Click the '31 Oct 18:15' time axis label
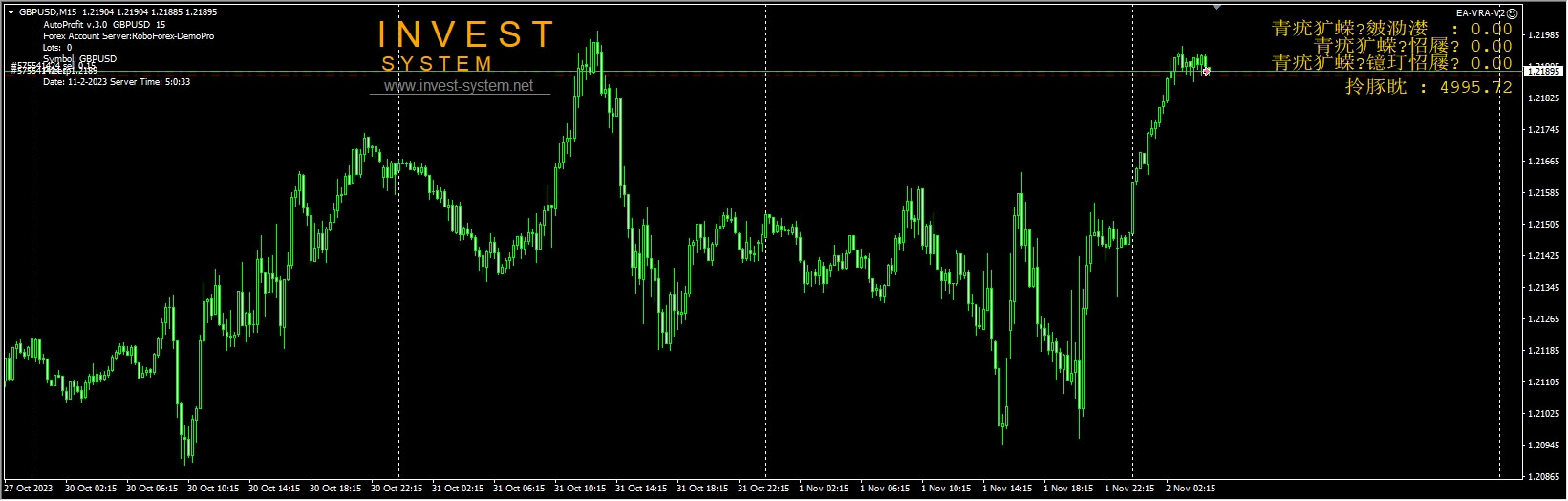 coord(702,489)
